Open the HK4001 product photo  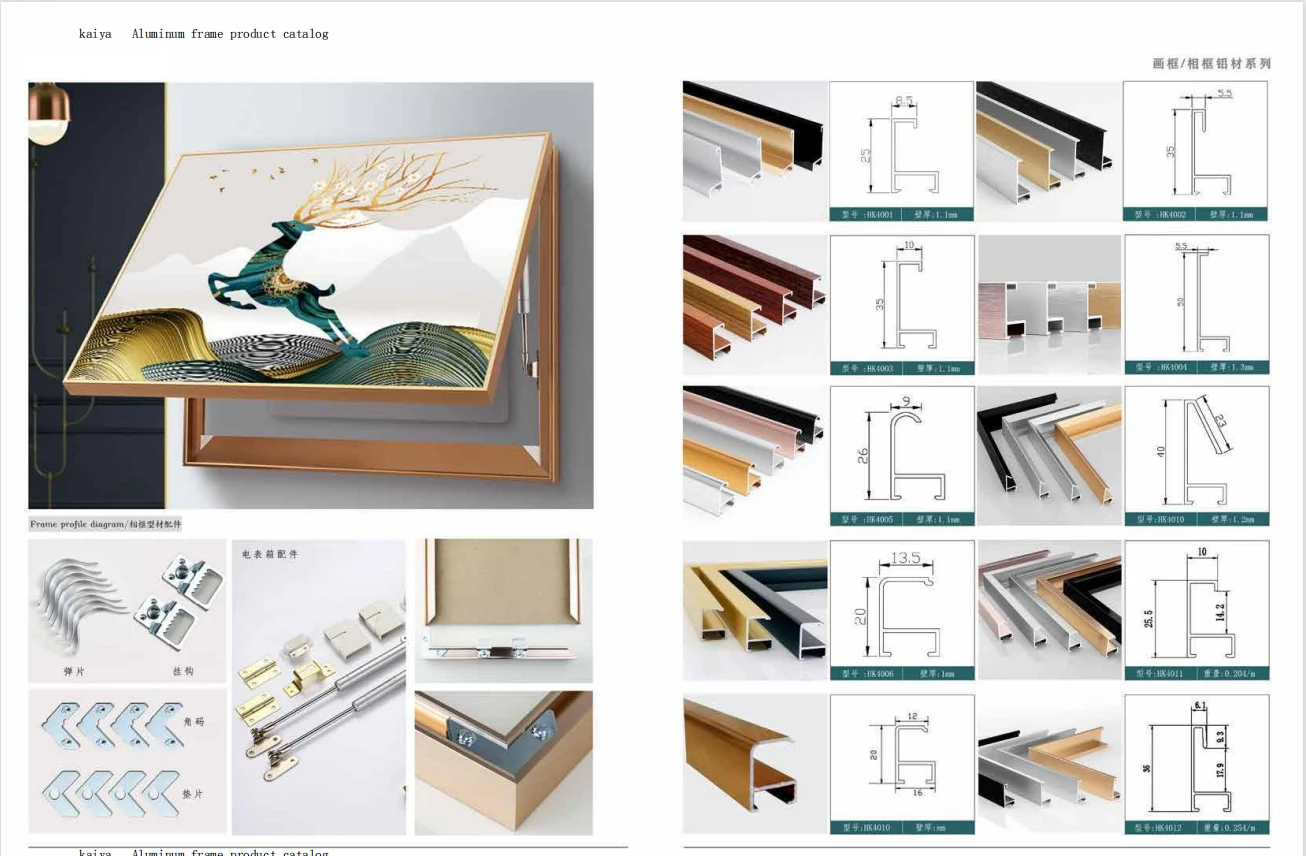755,151
